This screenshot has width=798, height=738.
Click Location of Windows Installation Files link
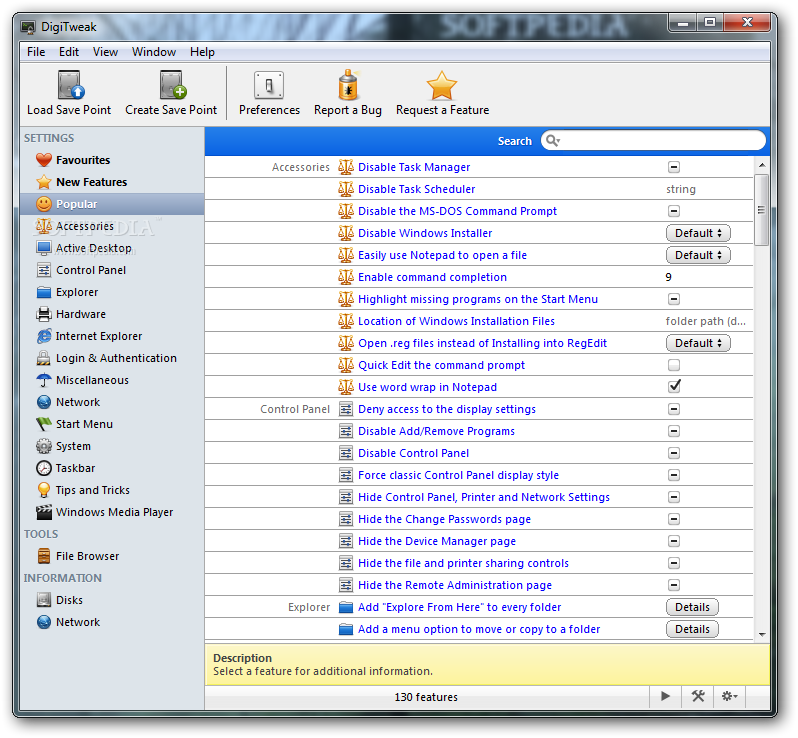456,321
